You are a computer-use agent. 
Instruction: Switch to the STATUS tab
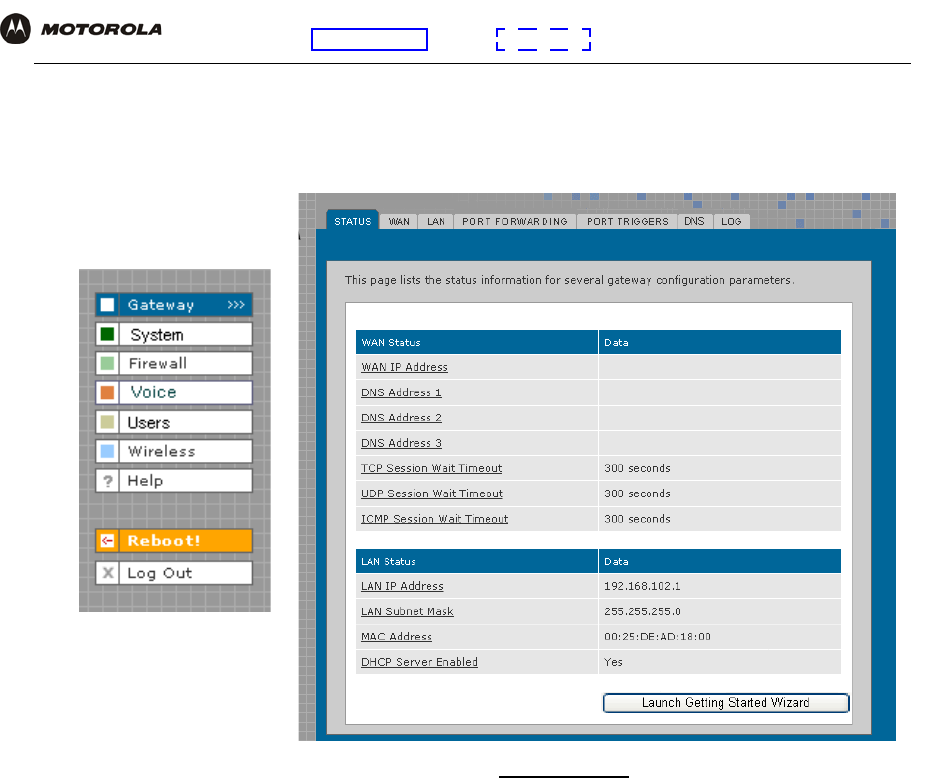click(x=352, y=221)
